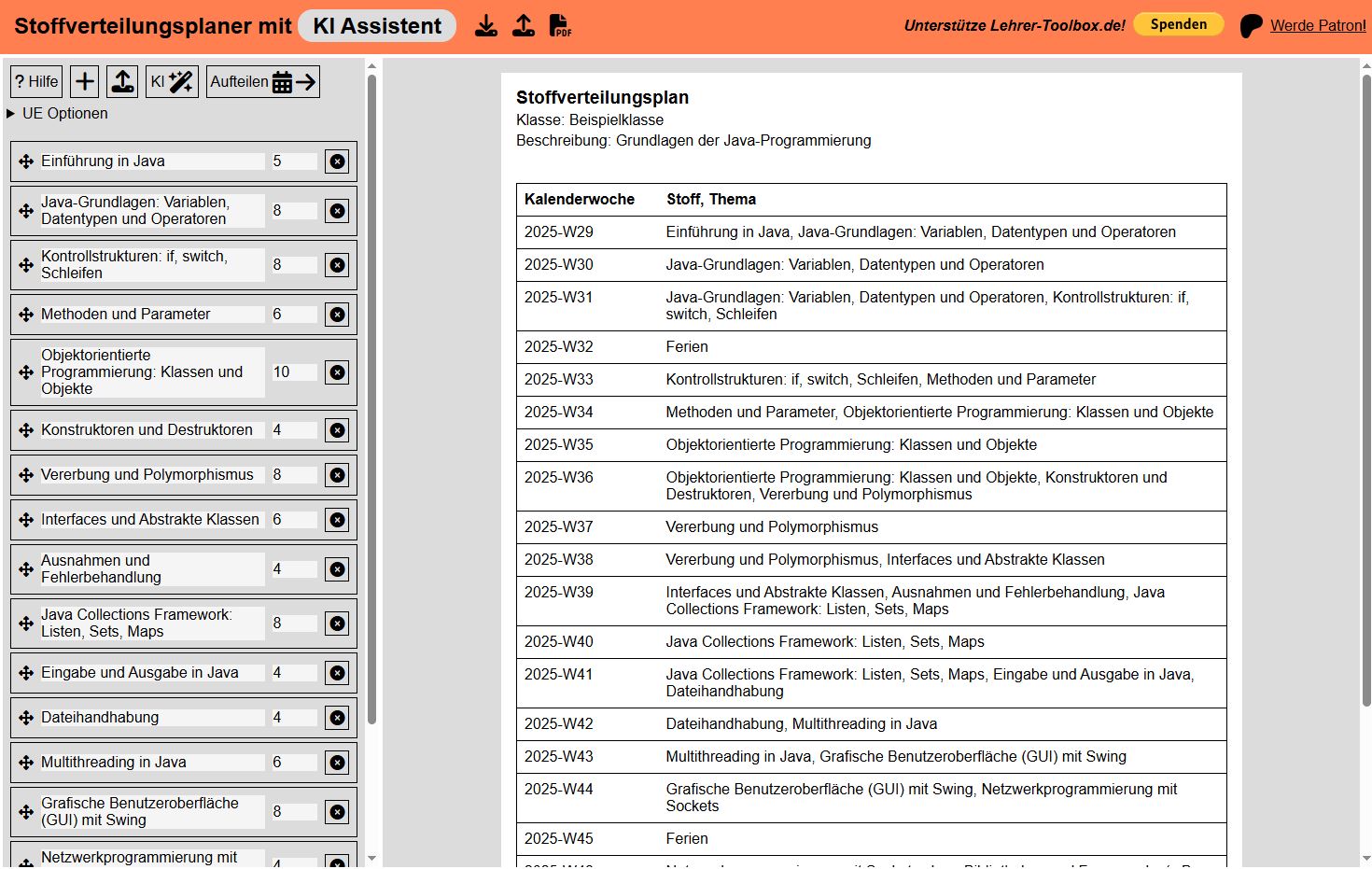Click the Spenden donate button
The height and width of the screenshot is (869, 1372).
pyautogui.click(x=1178, y=24)
